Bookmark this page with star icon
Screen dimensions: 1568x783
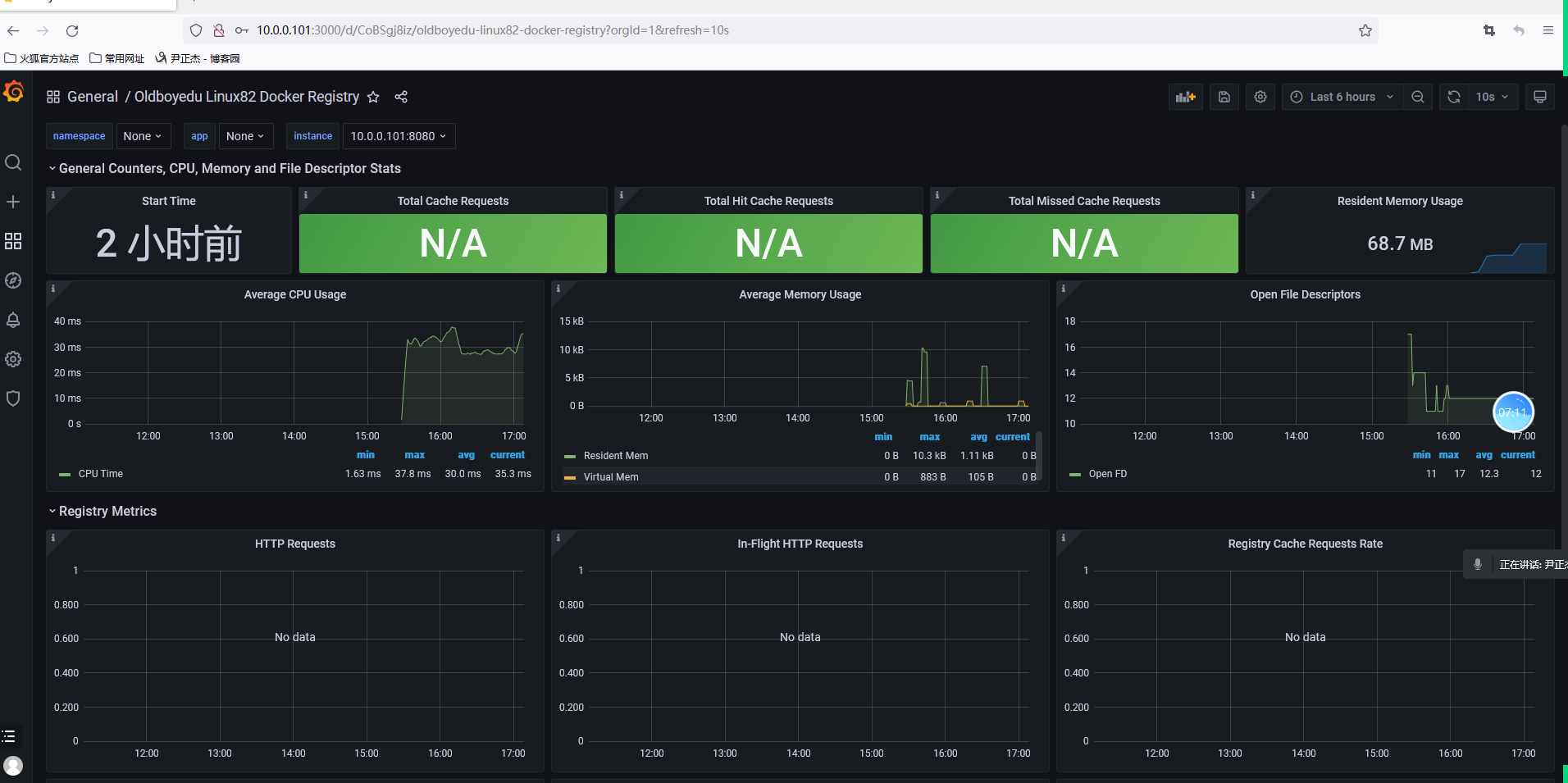tap(1365, 30)
